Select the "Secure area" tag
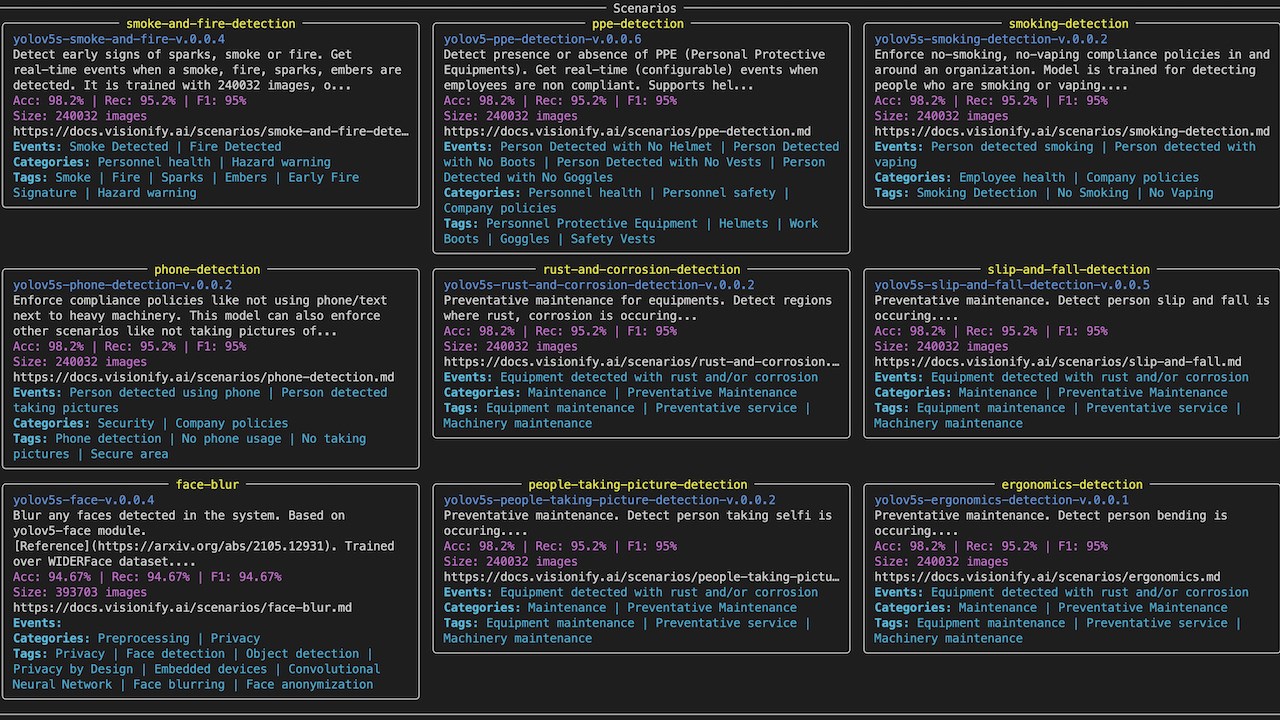Image resolution: width=1280 pixels, height=720 pixels. point(130,454)
